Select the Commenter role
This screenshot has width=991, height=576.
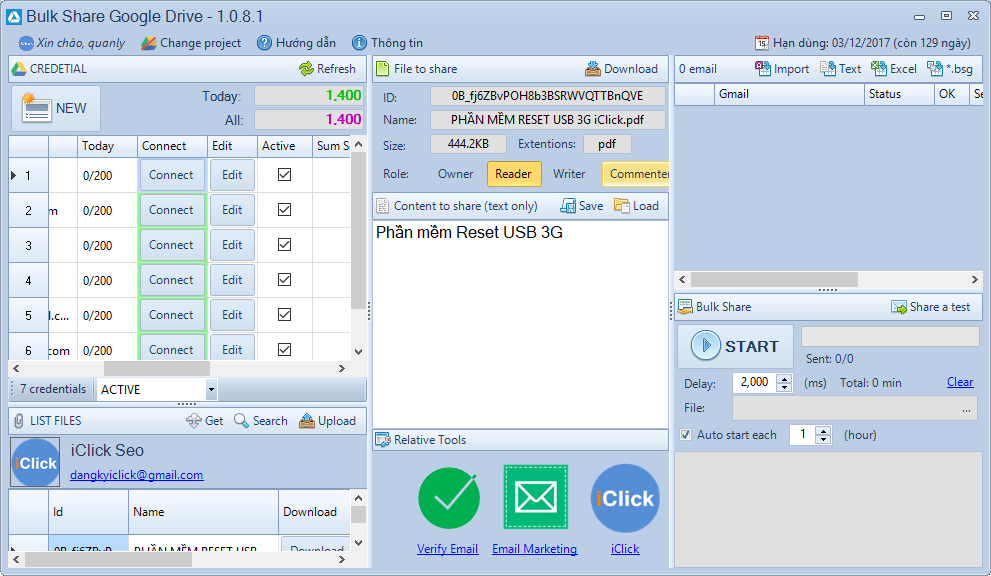pos(636,174)
